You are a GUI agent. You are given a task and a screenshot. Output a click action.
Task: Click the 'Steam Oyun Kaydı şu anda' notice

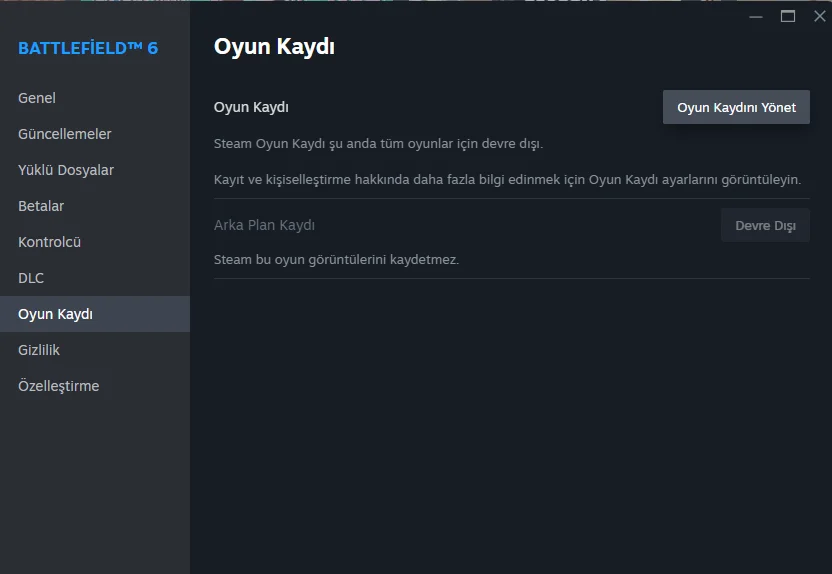(378, 144)
